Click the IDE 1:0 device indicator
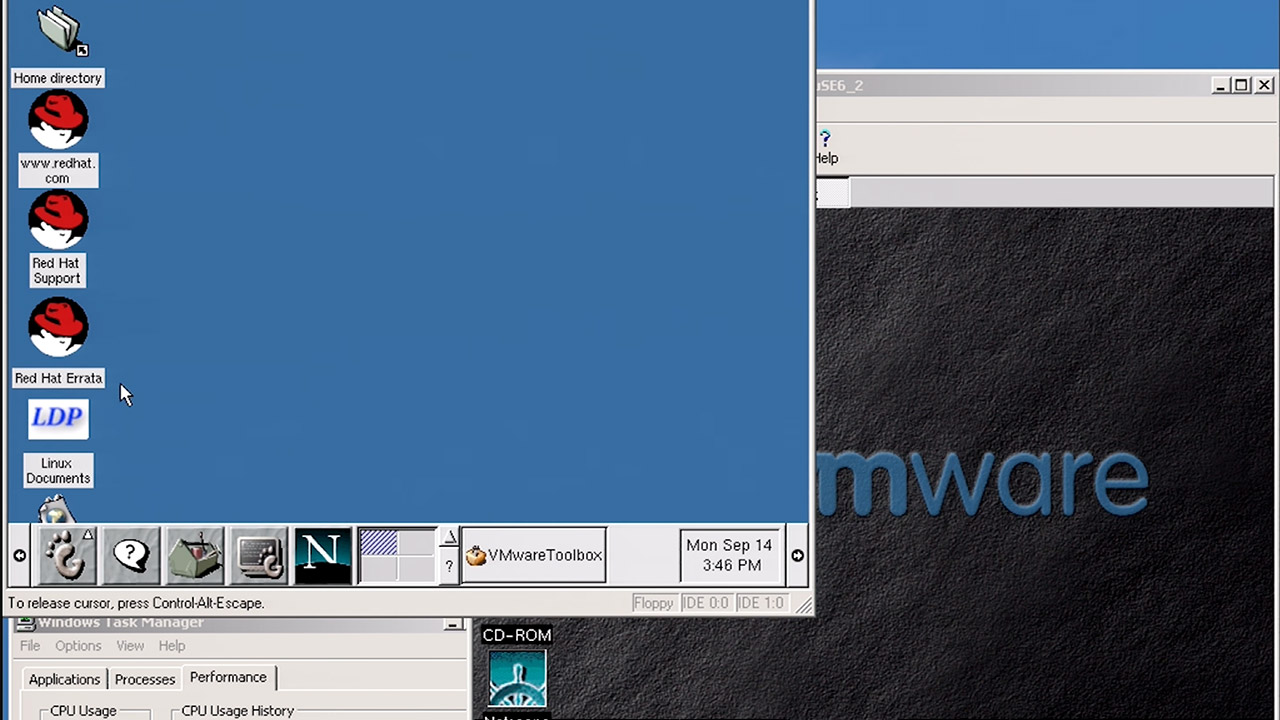Image resolution: width=1280 pixels, height=720 pixels. click(x=760, y=603)
